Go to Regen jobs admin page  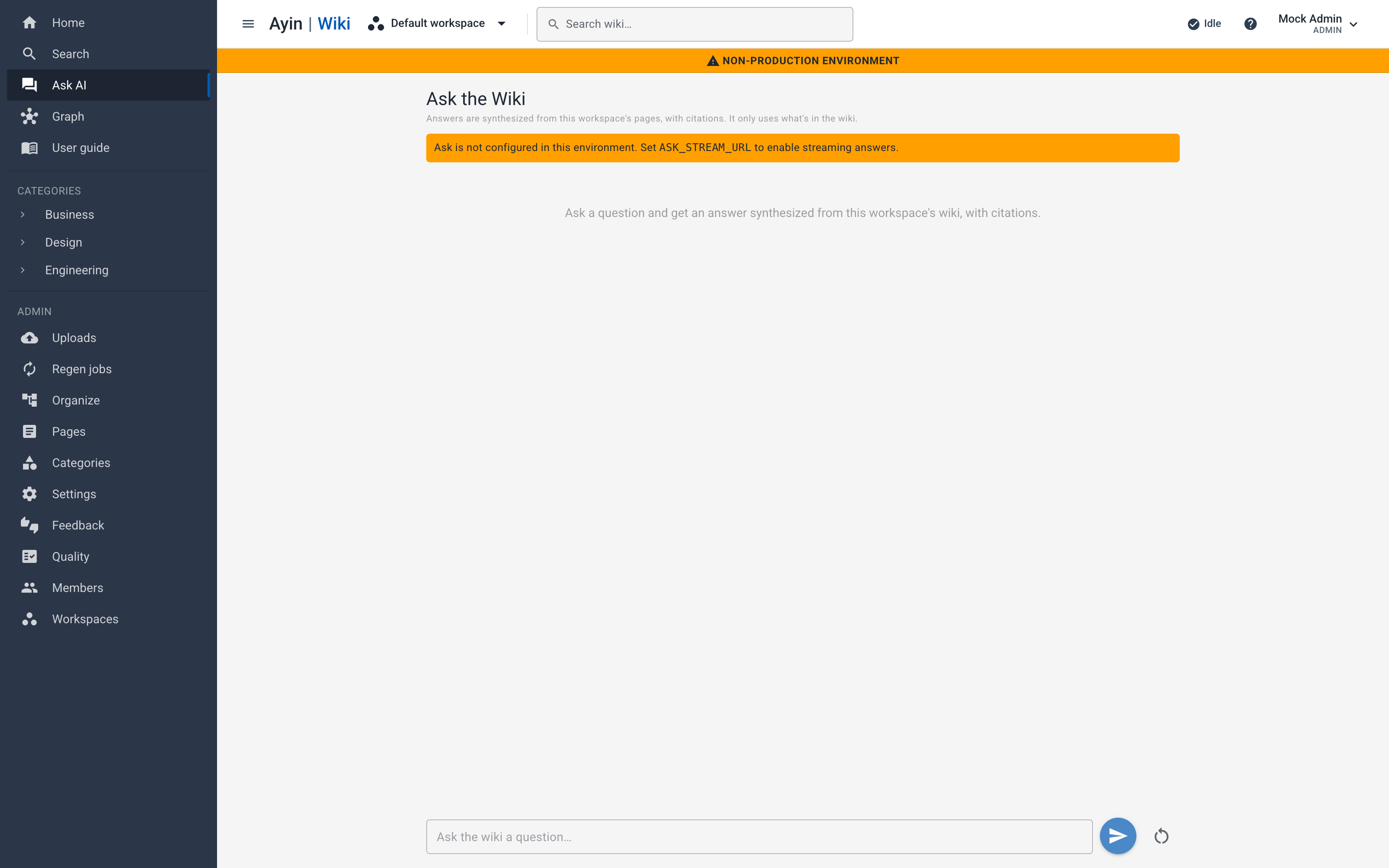109,369
